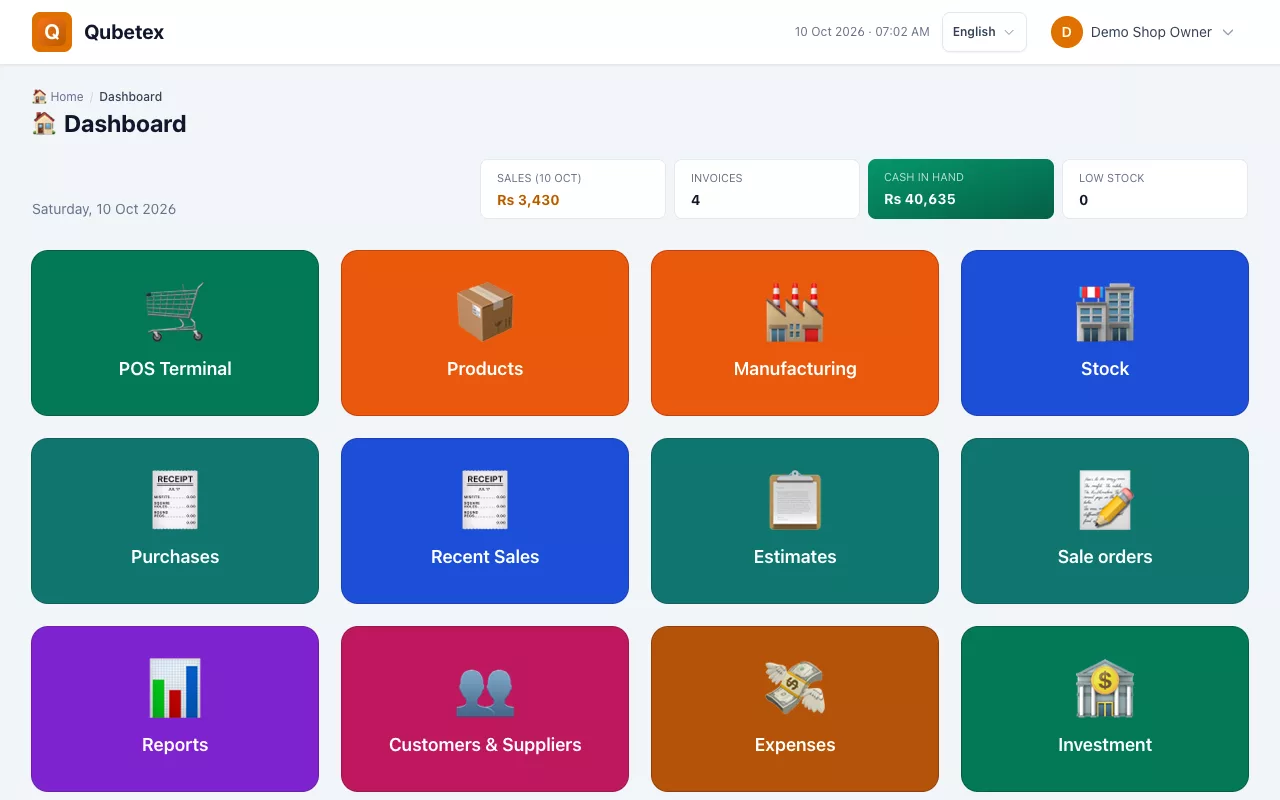Open the Recent Sales receipt tile
The image size is (1280, 800).
click(485, 521)
